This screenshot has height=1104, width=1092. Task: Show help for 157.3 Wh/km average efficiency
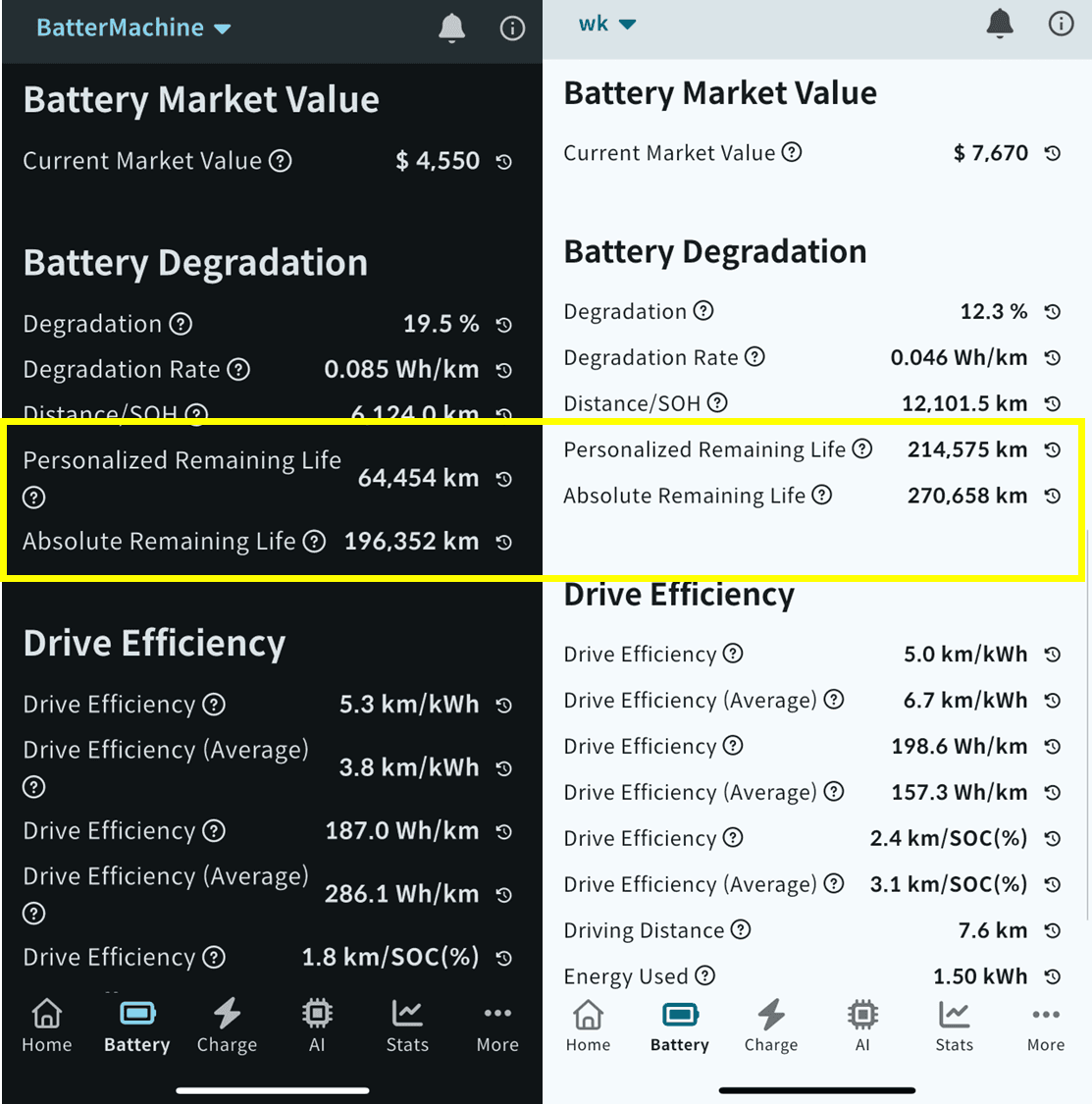[834, 791]
